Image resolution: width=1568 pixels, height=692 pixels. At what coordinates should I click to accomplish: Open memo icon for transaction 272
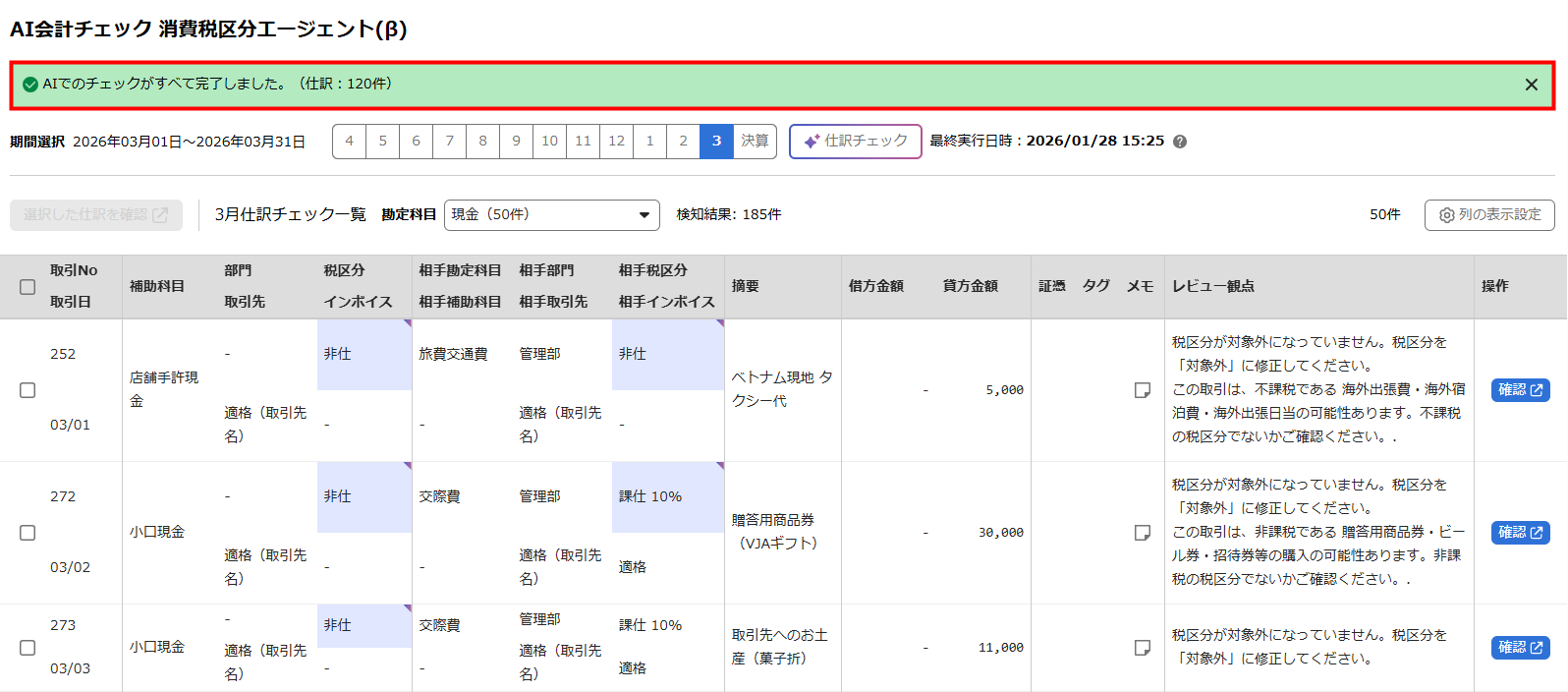click(x=1142, y=533)
